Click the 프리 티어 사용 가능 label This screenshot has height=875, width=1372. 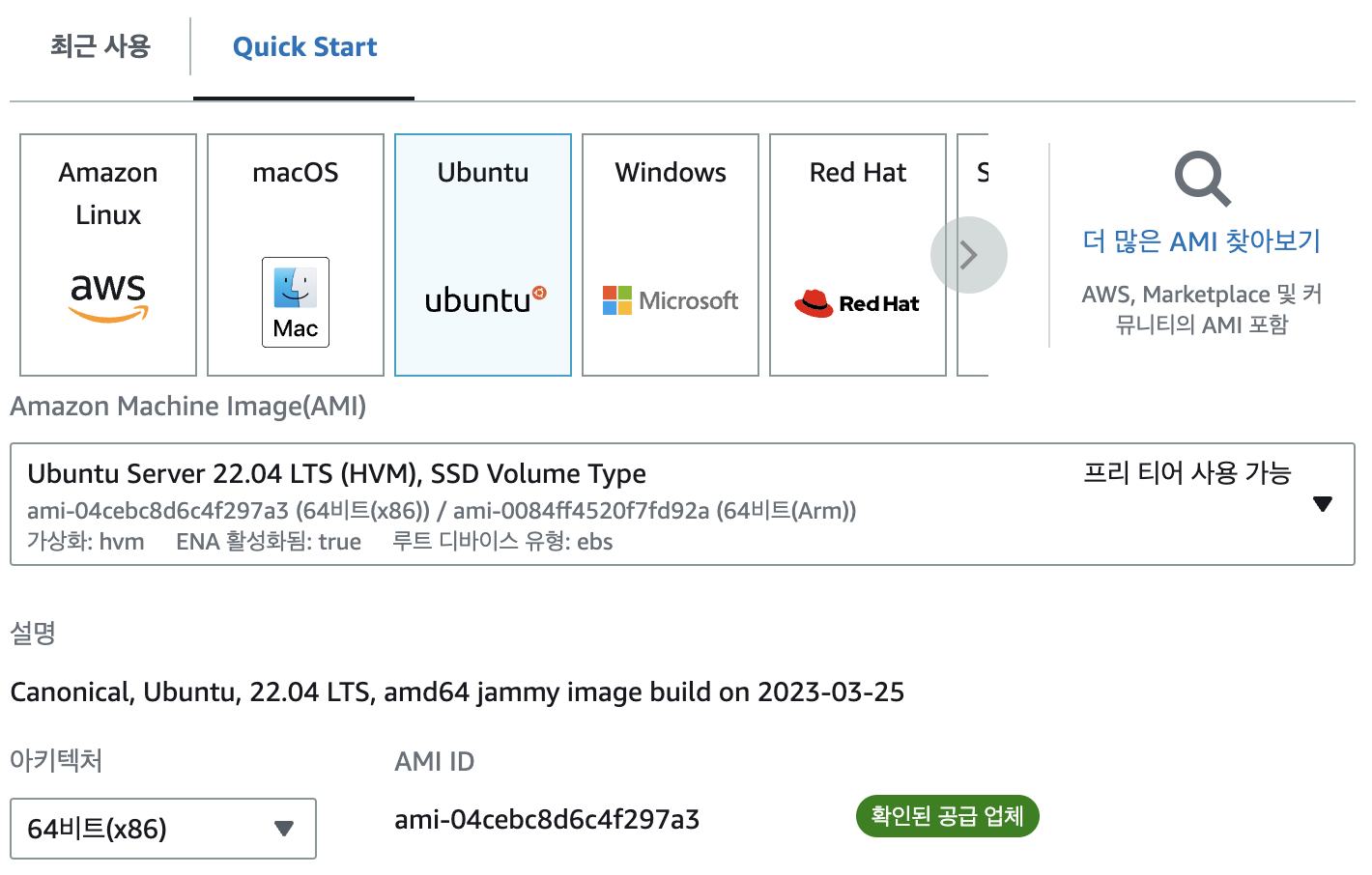[1186, 472]
